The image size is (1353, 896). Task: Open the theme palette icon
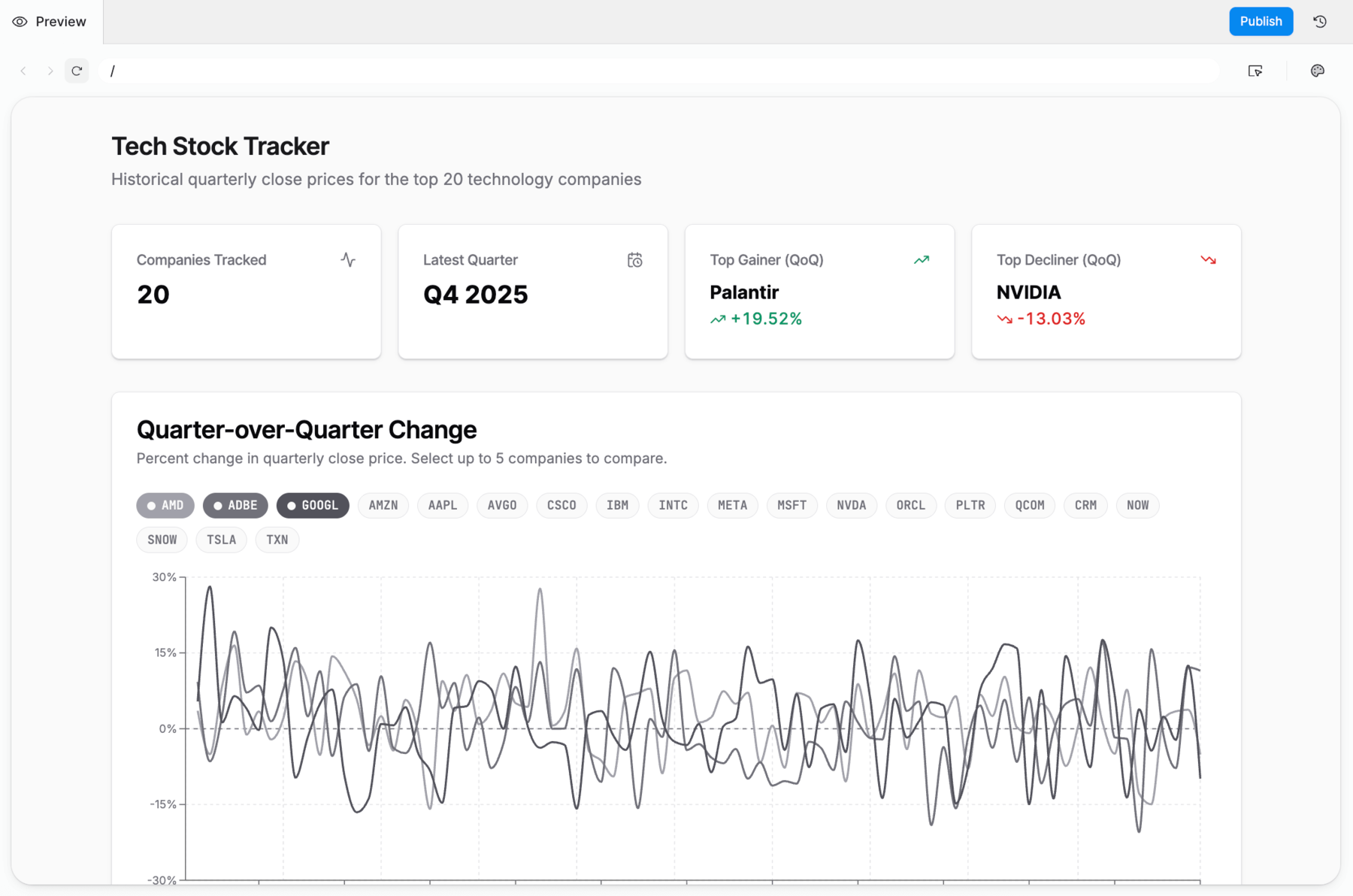coord(1317,71)
